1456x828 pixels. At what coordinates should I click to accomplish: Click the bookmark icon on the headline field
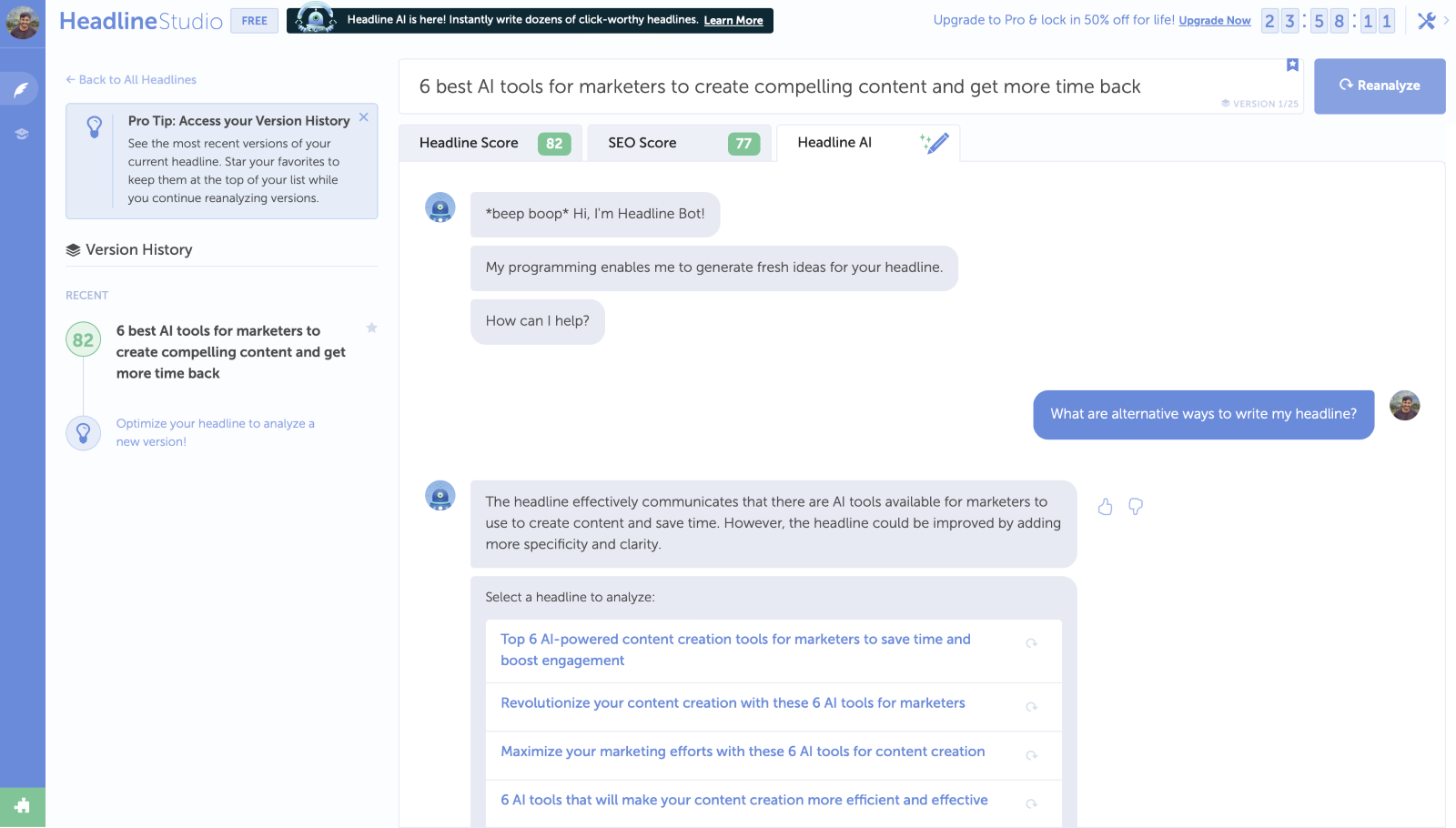(x=1292, y=65)
